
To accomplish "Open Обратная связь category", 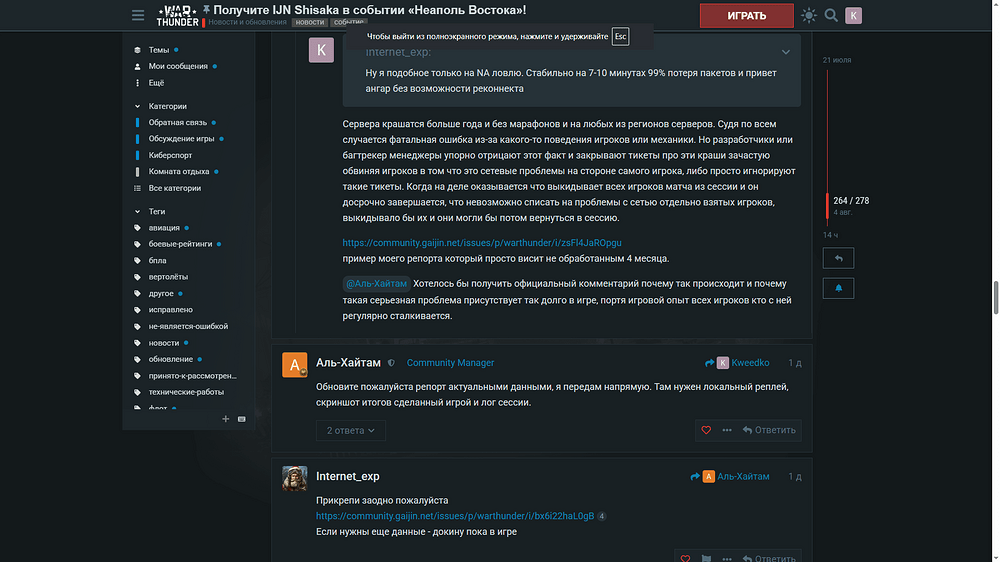I will tap(177, 122).
